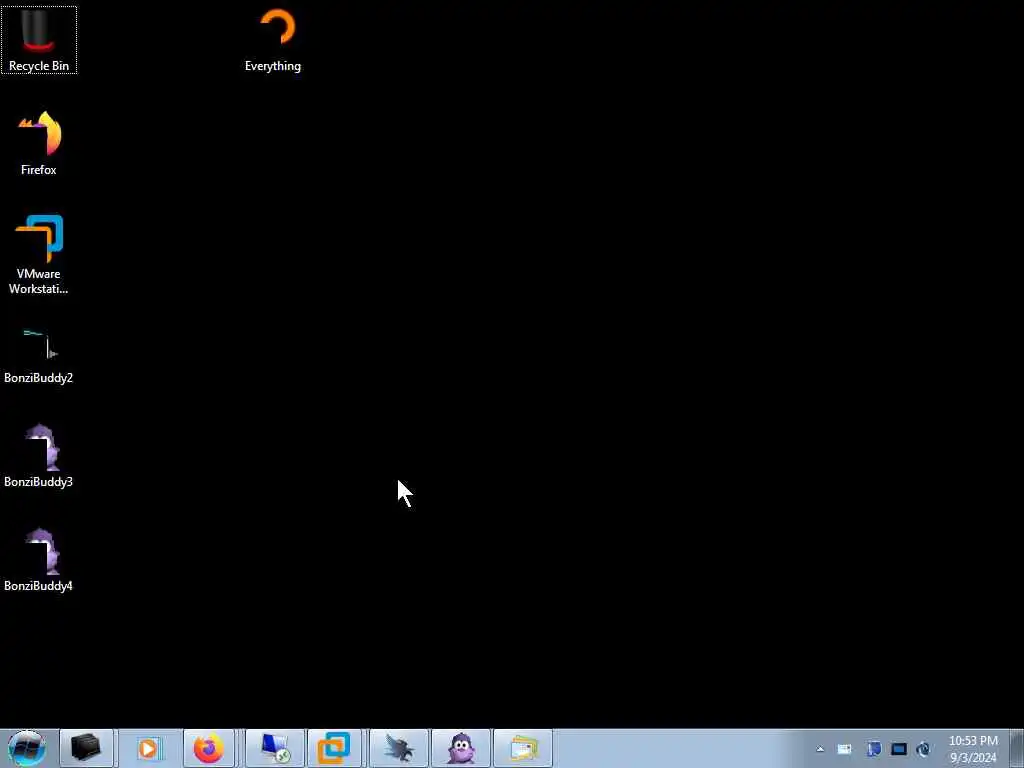Screen dimensions: 1024x768
Task: Launch Windows Media Player from taskbar
Action: [x=148, y=748]
